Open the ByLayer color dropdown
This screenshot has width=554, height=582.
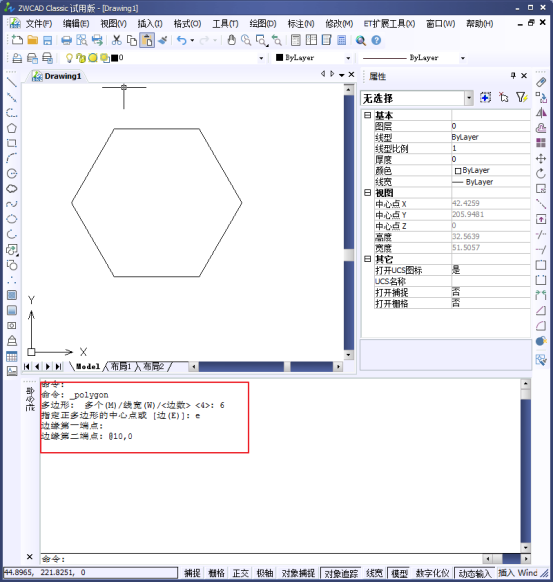348,58
